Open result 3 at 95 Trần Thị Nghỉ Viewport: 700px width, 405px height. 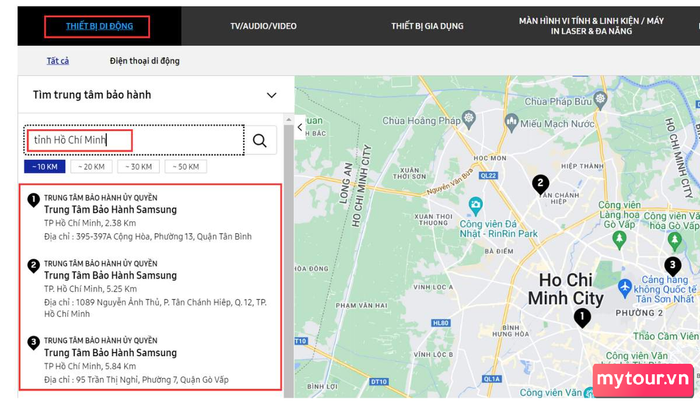coord(150,359)
